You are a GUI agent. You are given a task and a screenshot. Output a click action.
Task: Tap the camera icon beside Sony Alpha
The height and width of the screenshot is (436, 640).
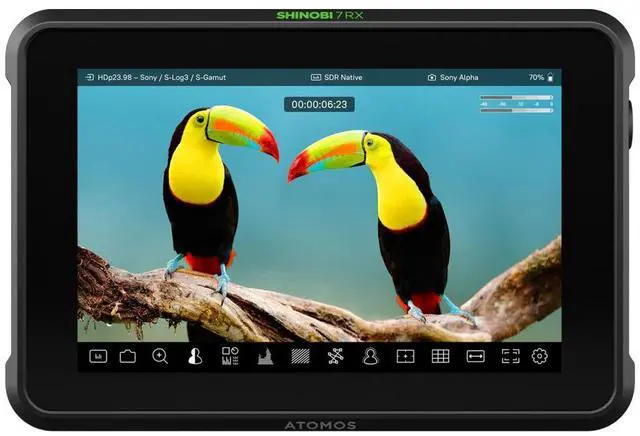[432, 77]
